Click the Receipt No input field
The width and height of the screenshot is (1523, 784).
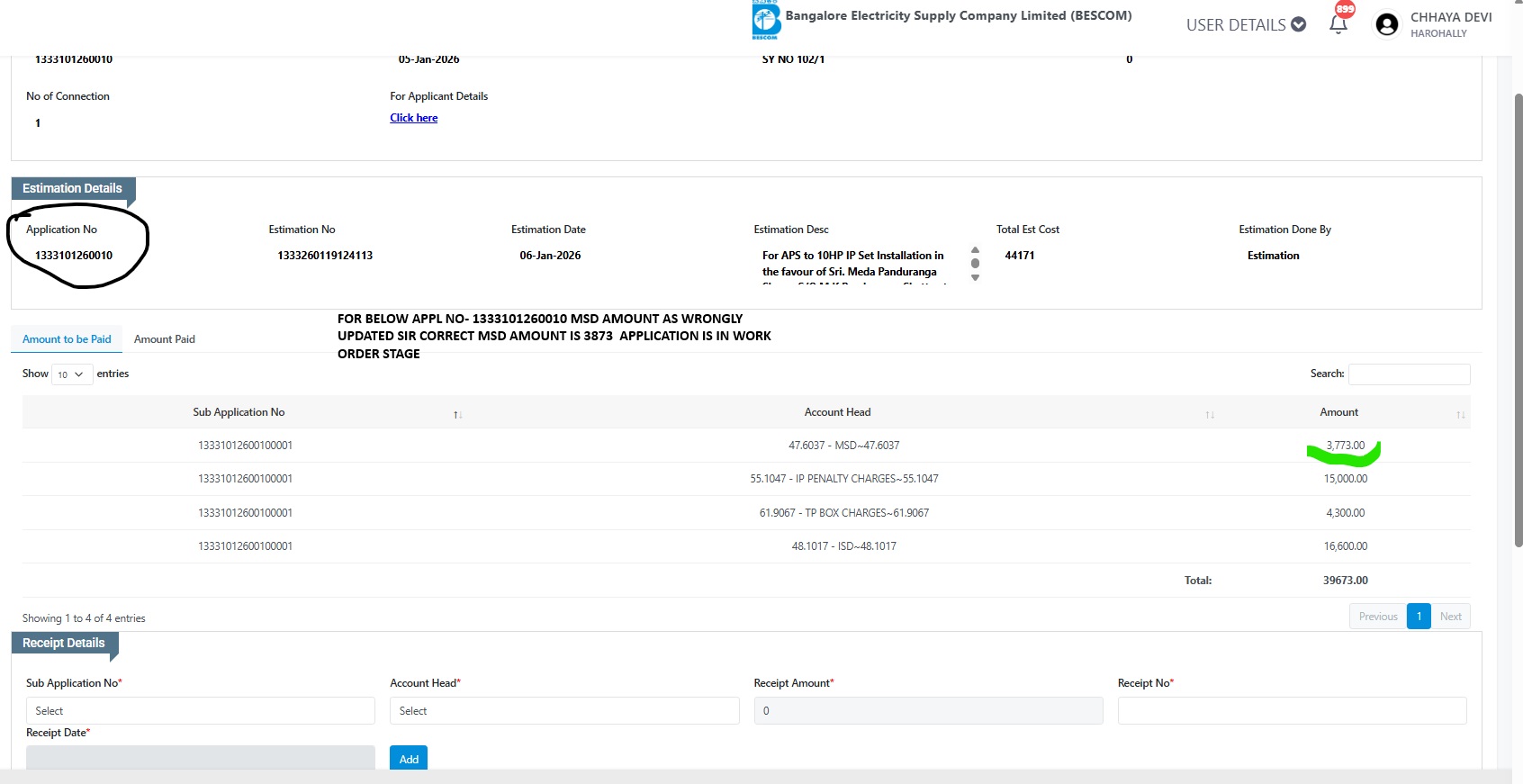pos(1292,710)
